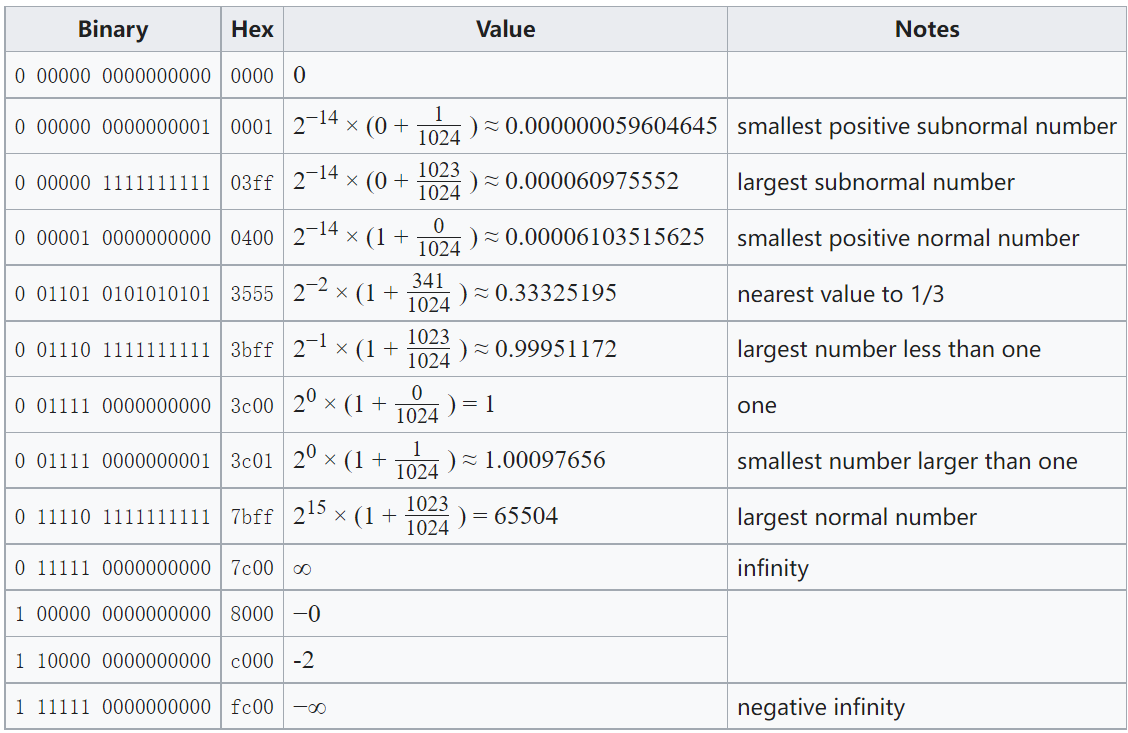Image resolution: width=1128 pixels, height=733 pixels.
Task: Select hex value 3c01
Action: coord(252,461)
